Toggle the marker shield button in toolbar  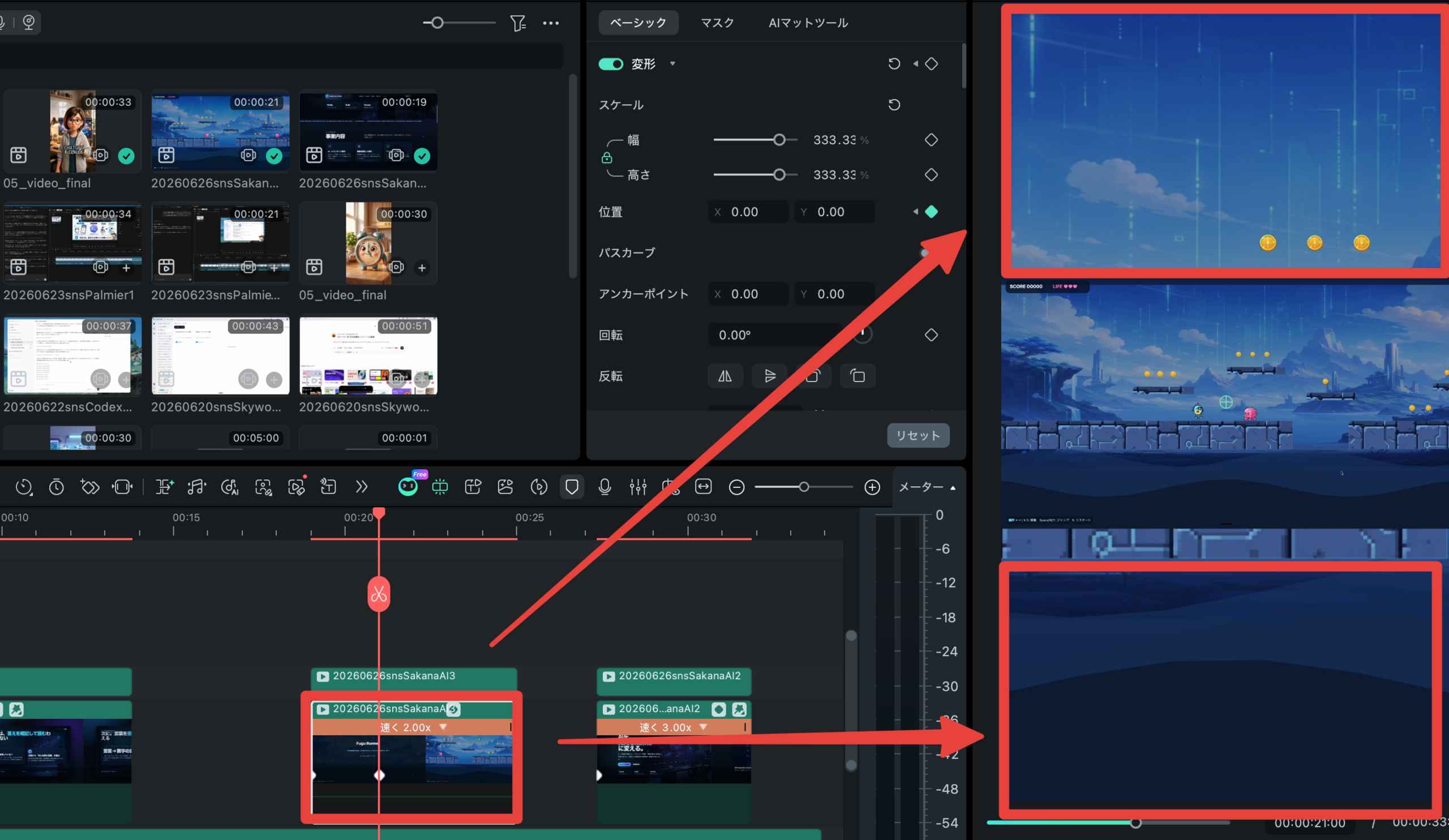point(572,487)
